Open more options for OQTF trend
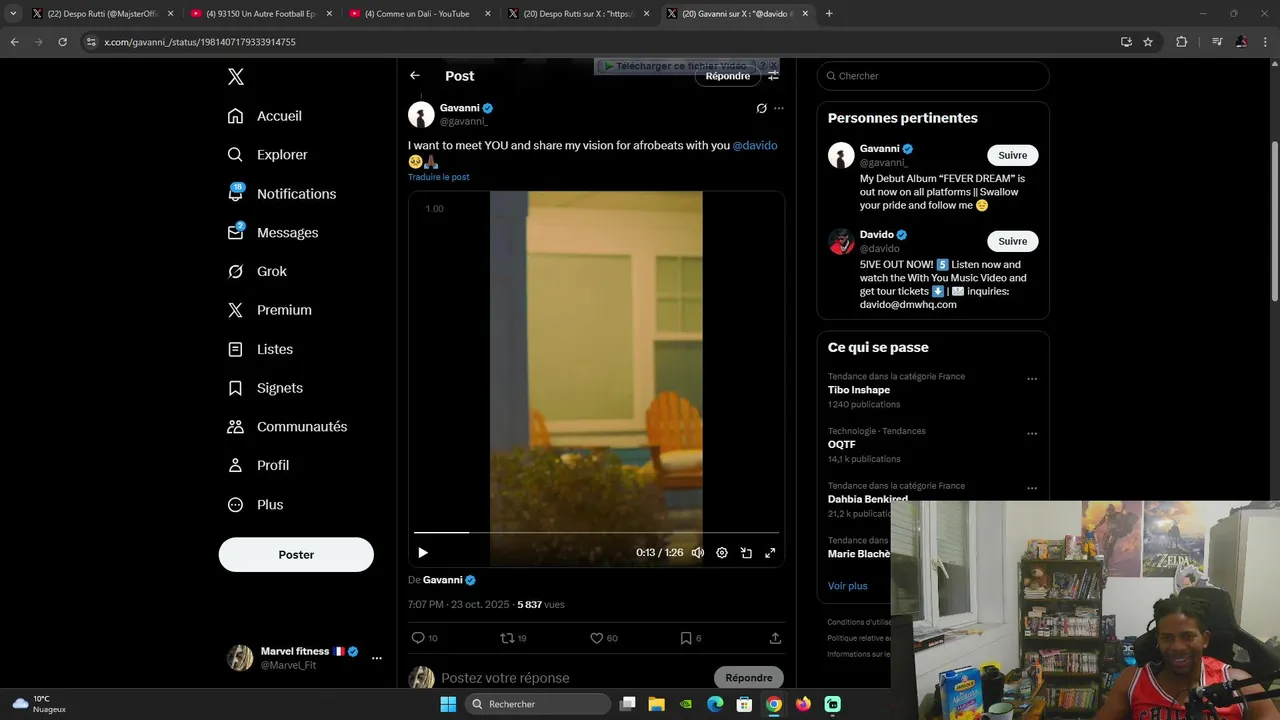Image resolution: width=1280 pixels, height=720 pixels. 1032,434
